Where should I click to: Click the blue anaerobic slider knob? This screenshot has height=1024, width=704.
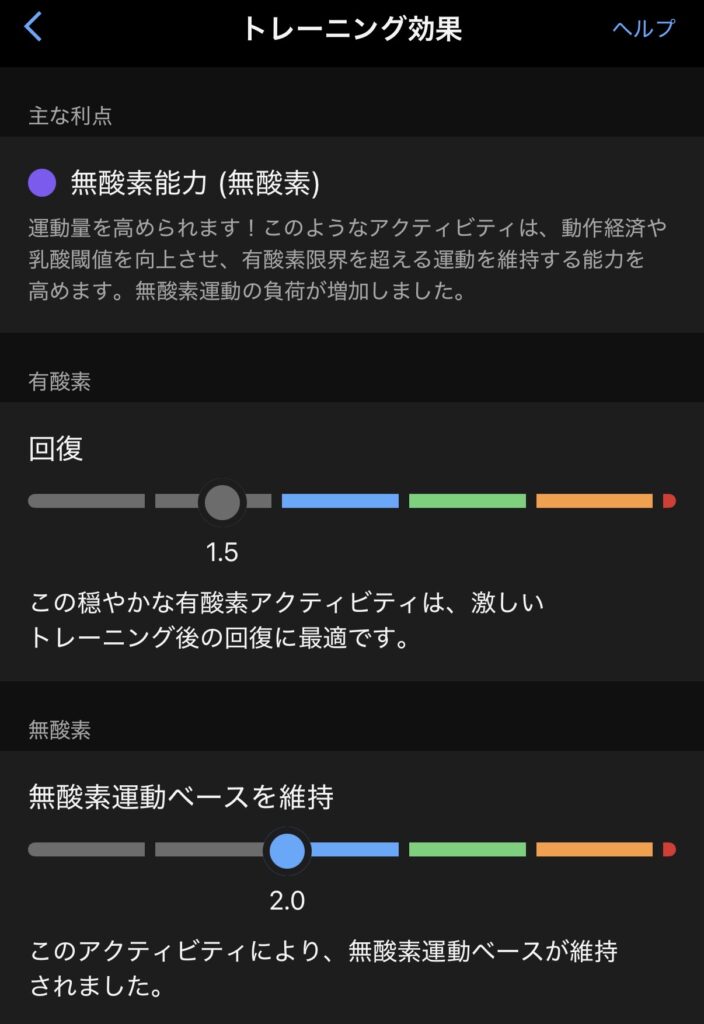click(287, 850)
